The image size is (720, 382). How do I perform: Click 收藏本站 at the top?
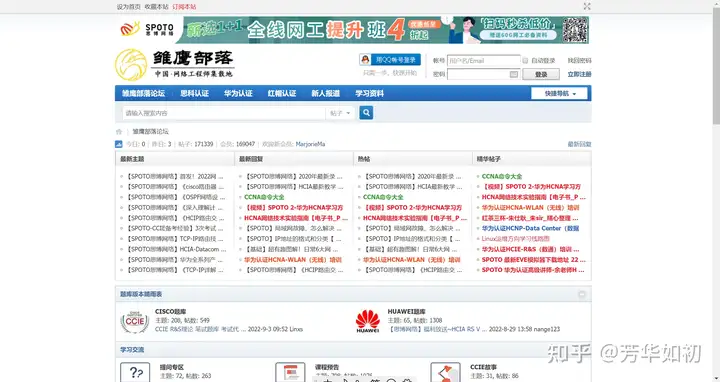tap(157, 7)
